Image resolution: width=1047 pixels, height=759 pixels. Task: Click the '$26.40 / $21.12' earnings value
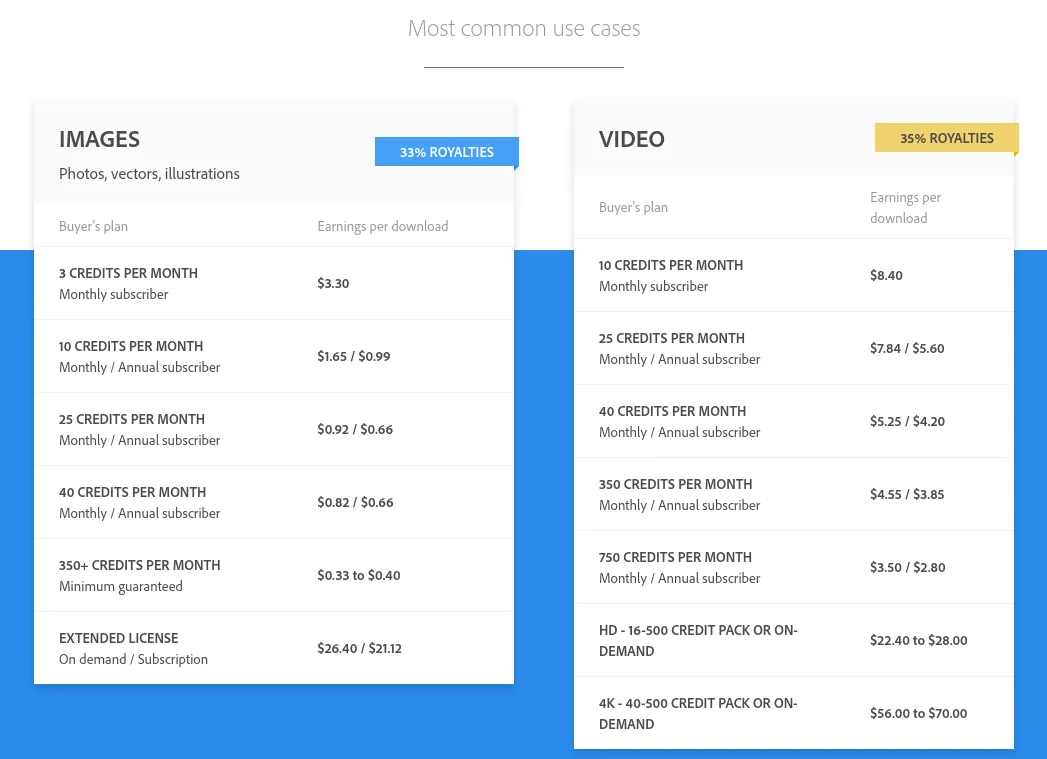click(359, 648)
